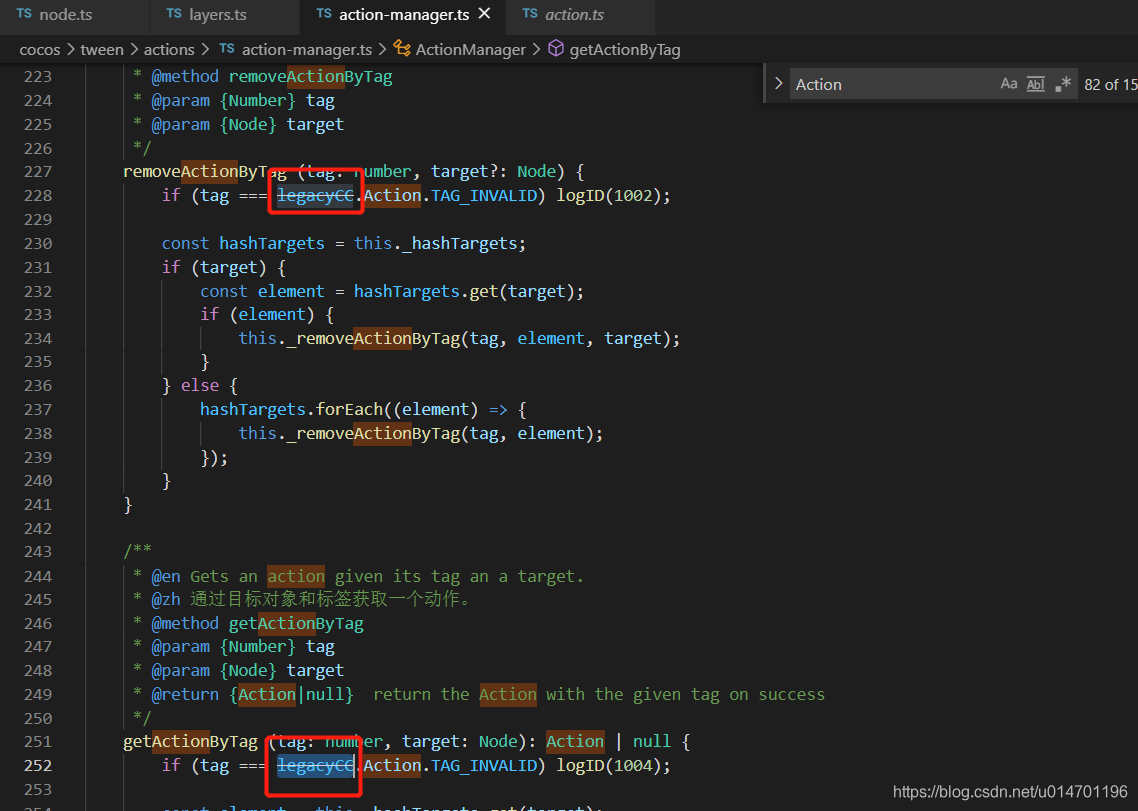This screenshot has height=811, width=1138.
Task: Click hashTargets.get(target) on line 232
Action: [x=464, y=291]
